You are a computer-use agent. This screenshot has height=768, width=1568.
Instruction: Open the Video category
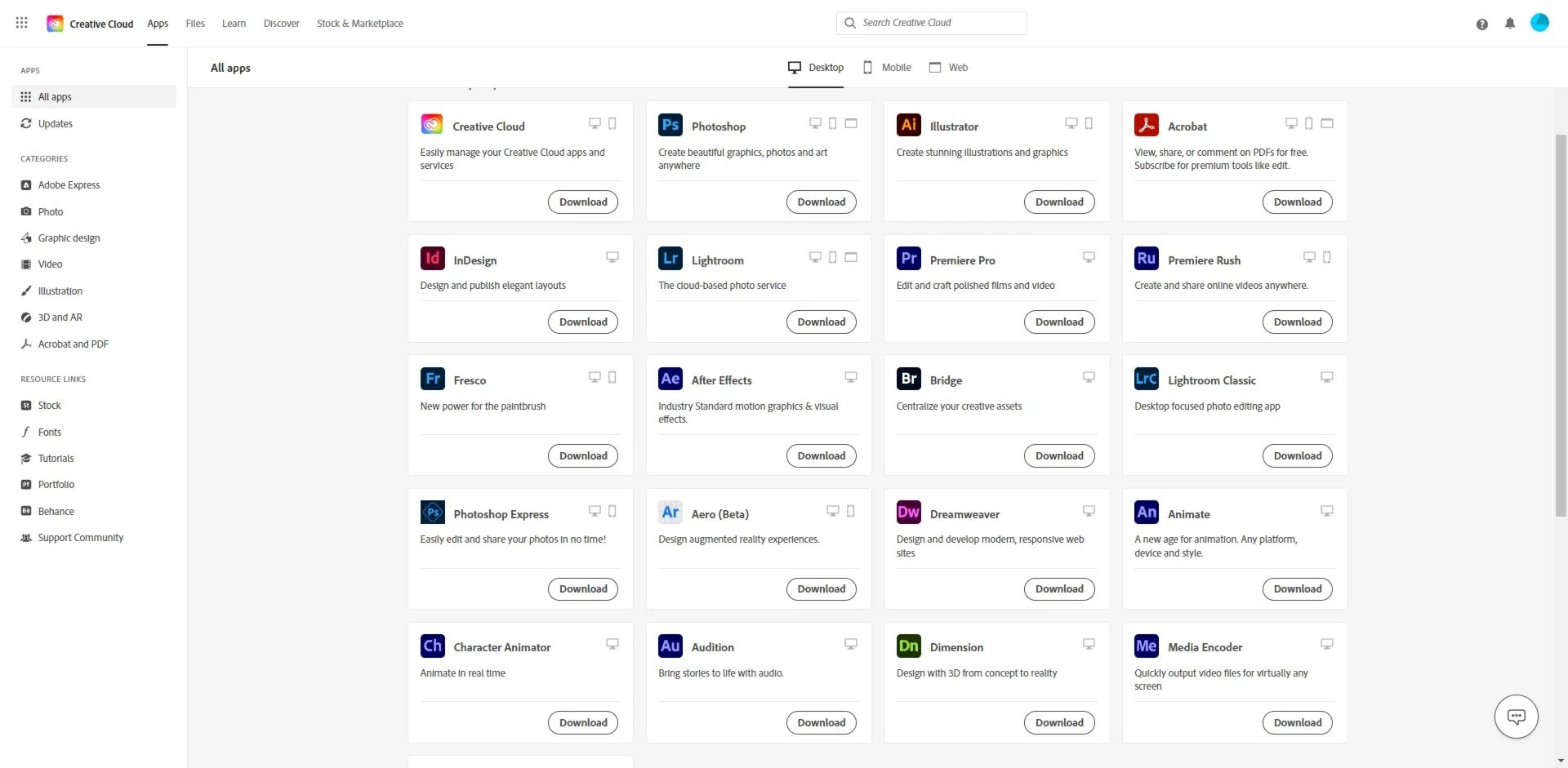(x=94, y=264)
